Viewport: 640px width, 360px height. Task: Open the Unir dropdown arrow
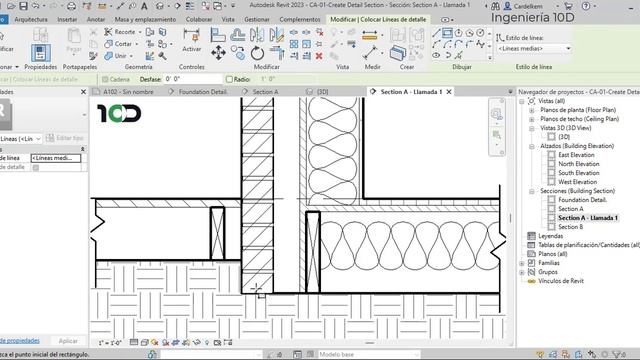pyautogui.click(x=131, y=56)
